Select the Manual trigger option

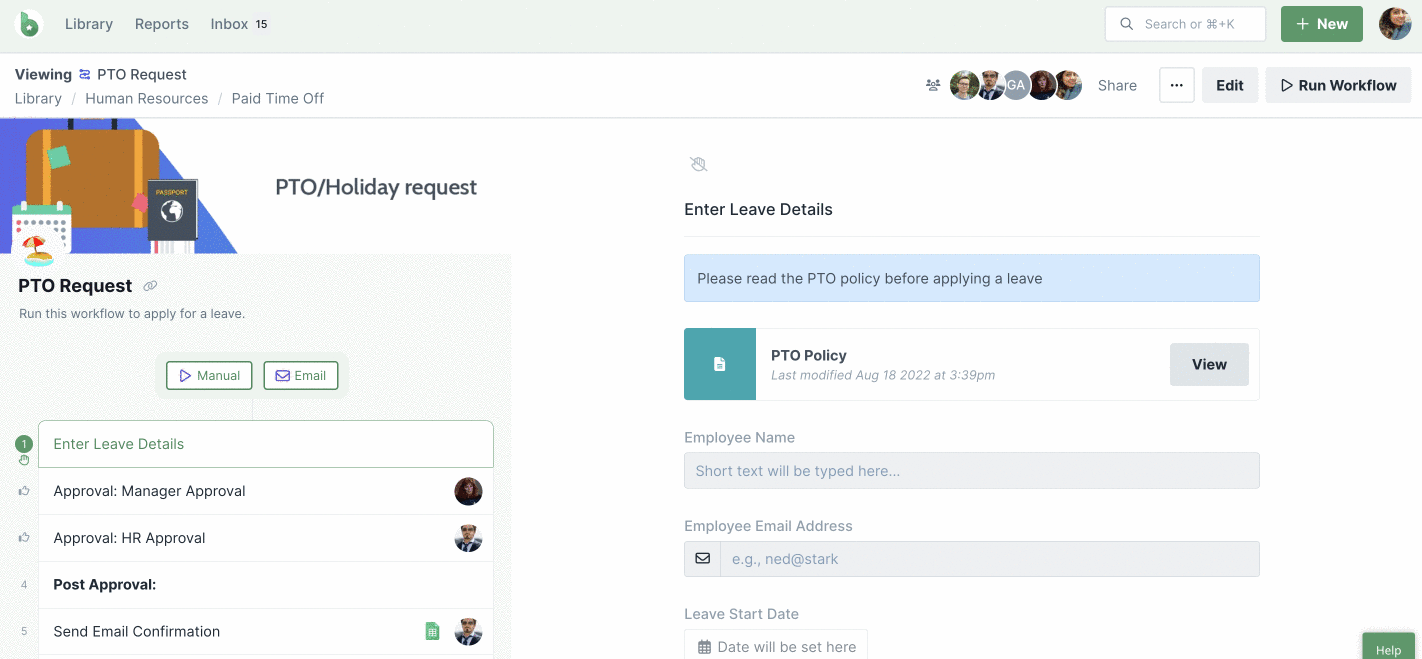pyautogui.click(x=209, y=376)
